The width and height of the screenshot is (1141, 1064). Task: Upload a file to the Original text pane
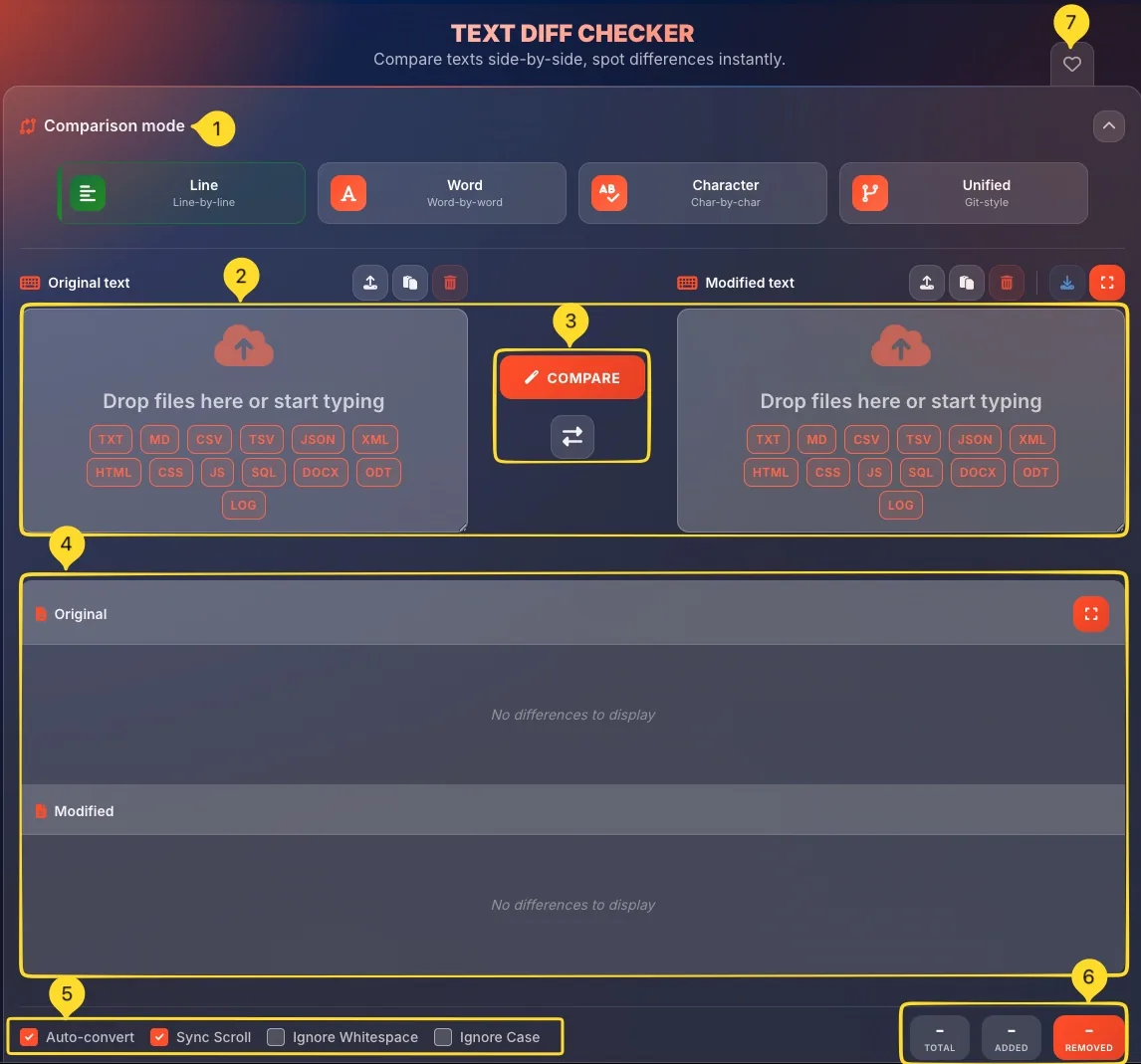click(369, 282)
